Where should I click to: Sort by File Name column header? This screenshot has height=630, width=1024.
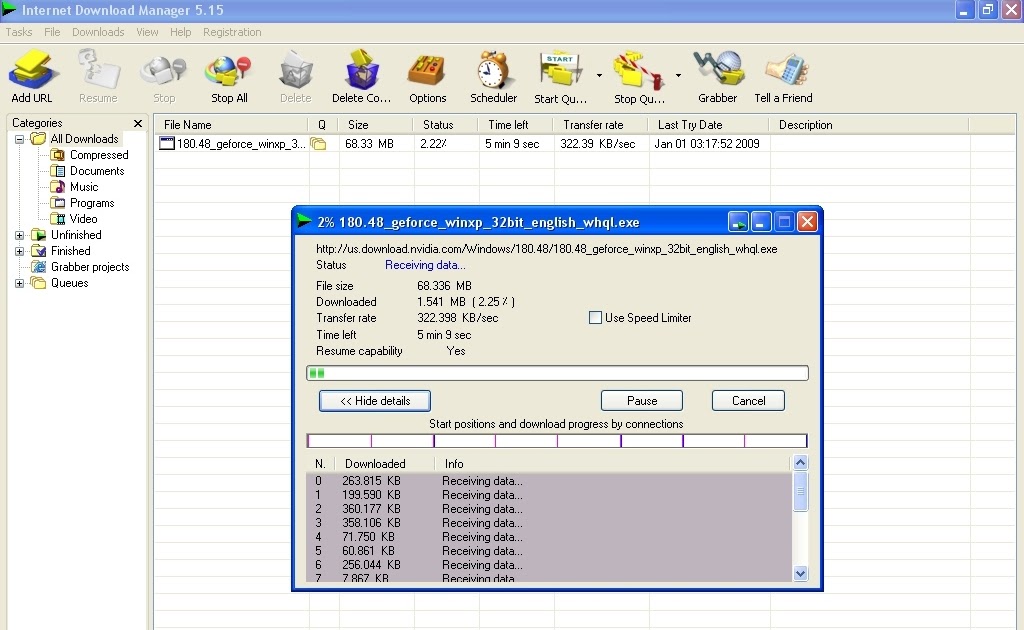231,125
